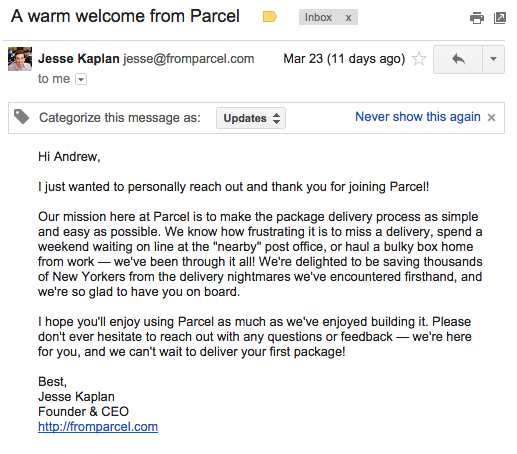Viewport: 517px width, 454px height.
Task: Open the http://fromparcel.com link
Action: pyautogui.click(x=98, y=427)
